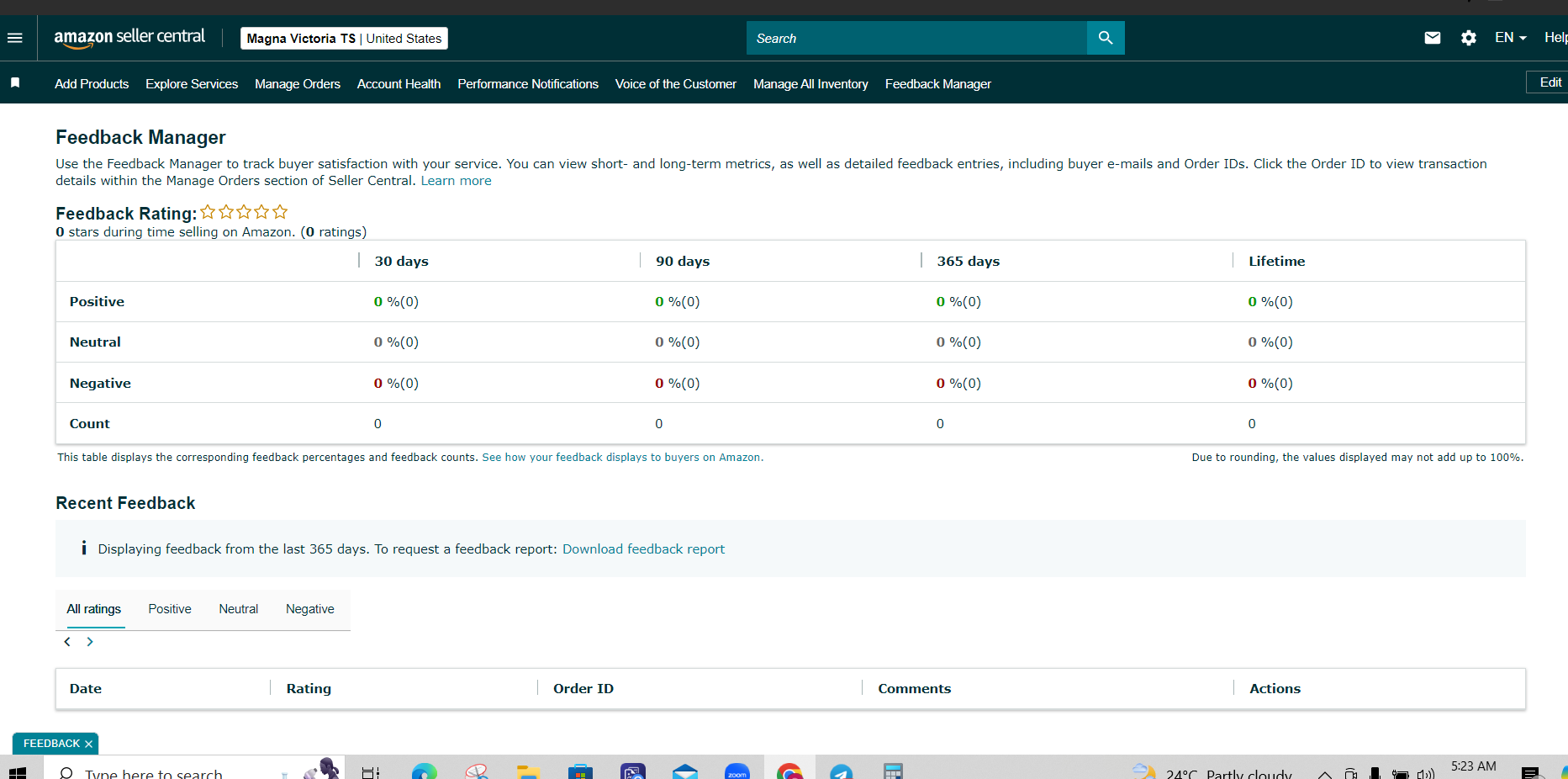Click the Comments column header

tap(915, 689)
